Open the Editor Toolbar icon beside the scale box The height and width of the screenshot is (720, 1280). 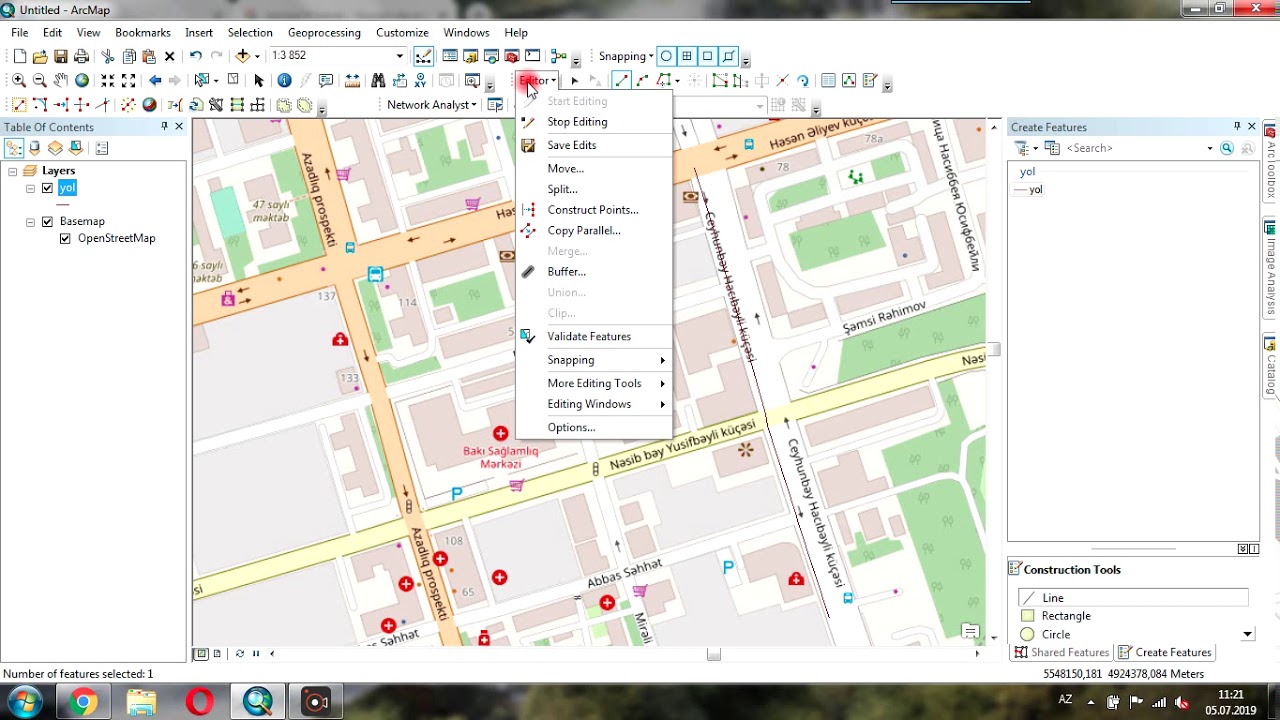[424, 56]
